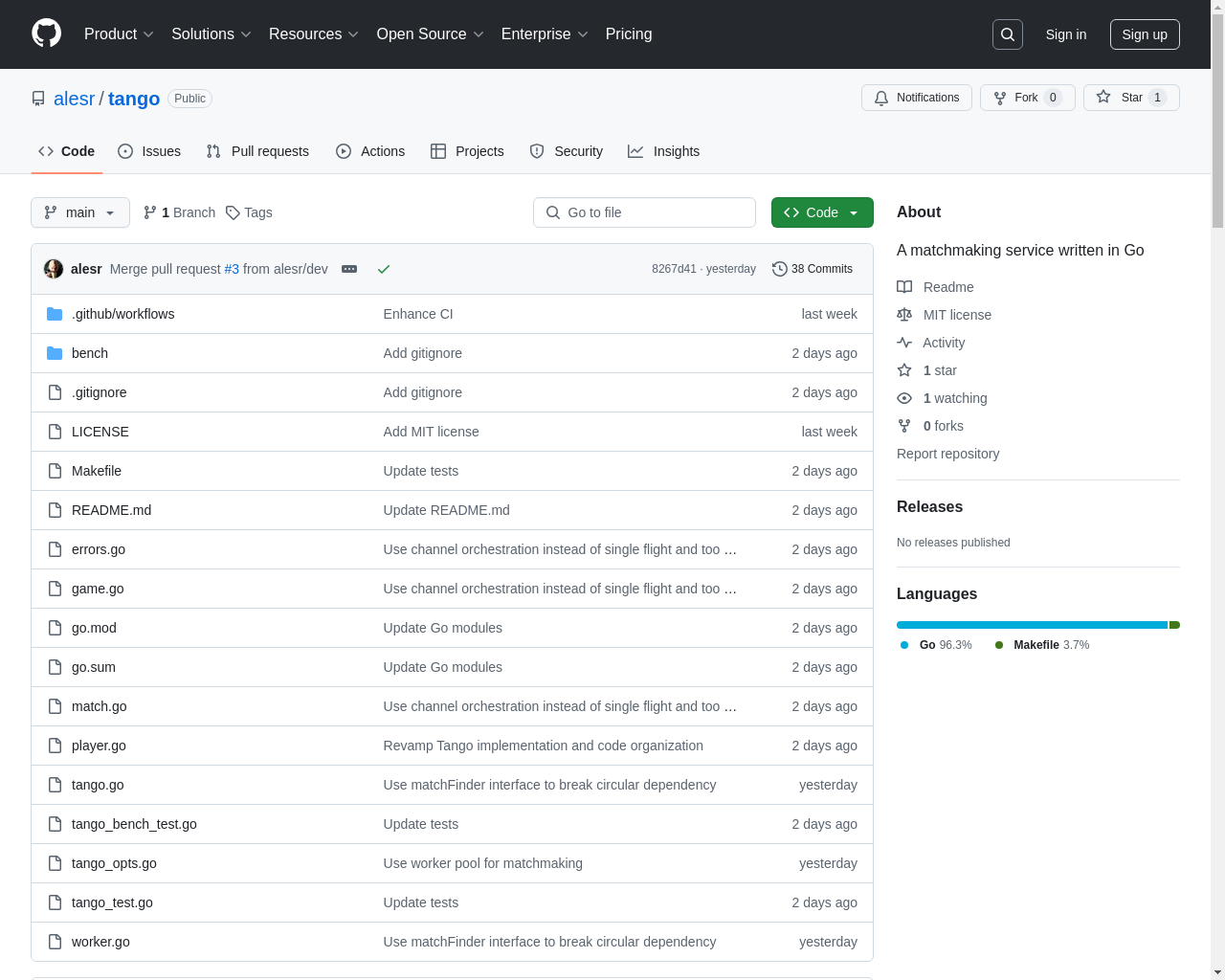Click the file icon beside Makefile
Screen dimensions: 1225x980
point(55,471)
